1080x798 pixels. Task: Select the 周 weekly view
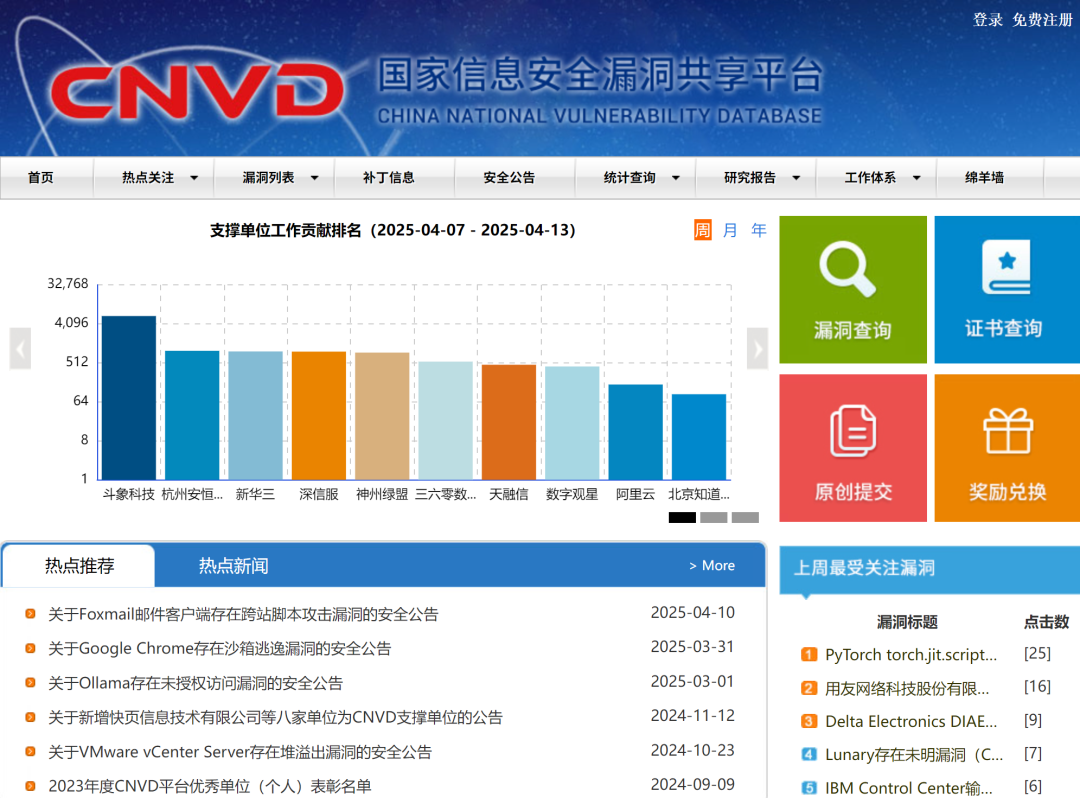(x=704, y=230)
